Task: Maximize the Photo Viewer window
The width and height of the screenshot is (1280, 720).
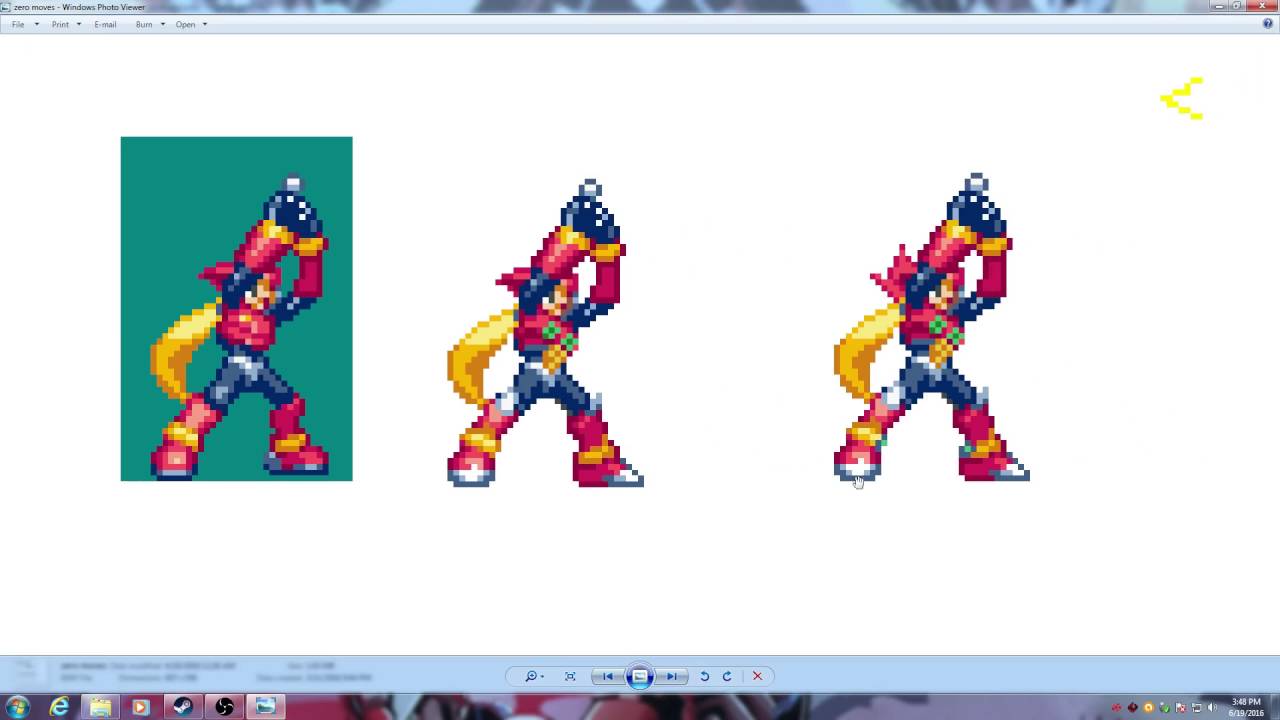Action: pyautogui.click(x=1237, y=6)
